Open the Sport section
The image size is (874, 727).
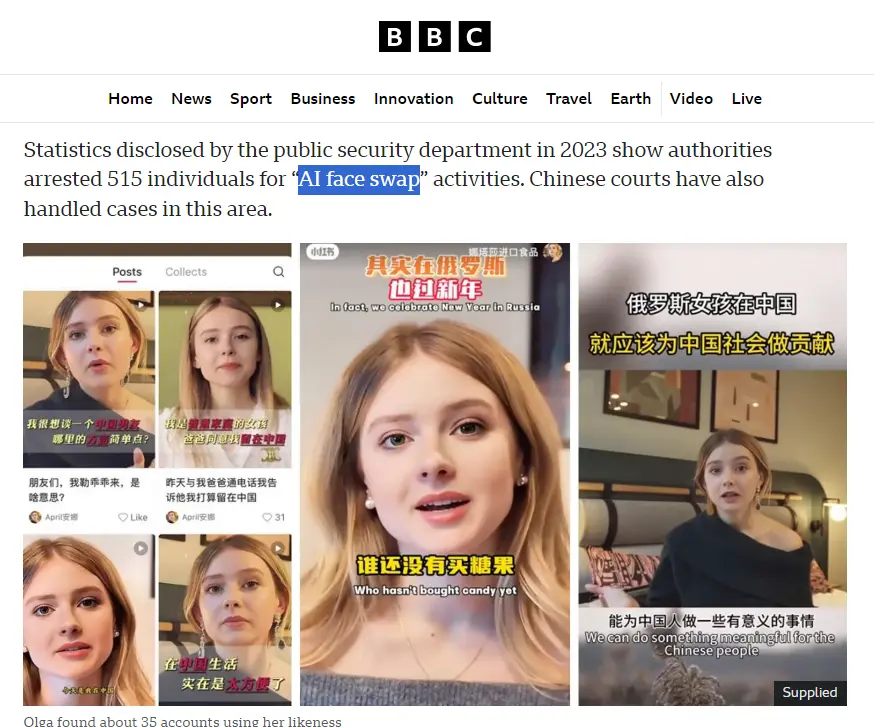pos(251,99)
